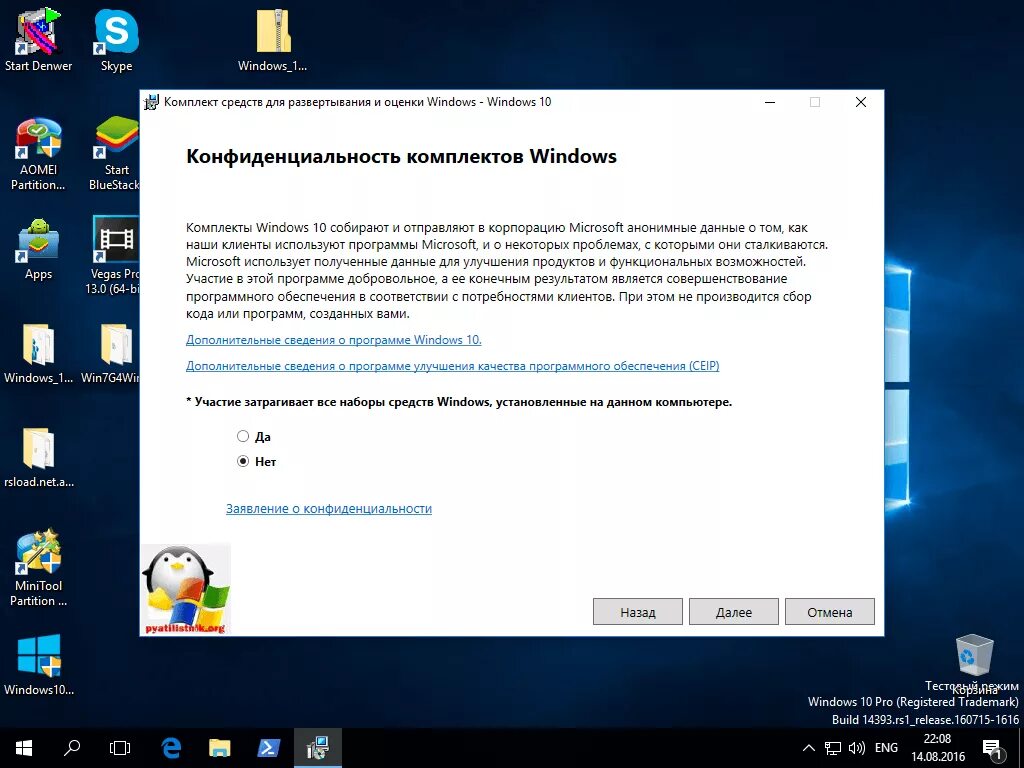
Task: Open the Windows_1... zip archive on desktop
Action: [x=272, y=39]
